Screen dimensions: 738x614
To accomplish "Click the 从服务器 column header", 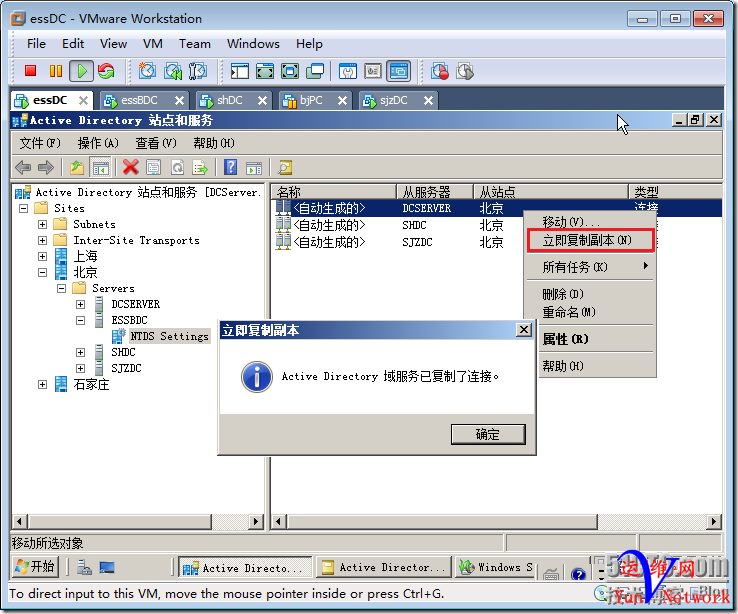I will tap(435, 192).
